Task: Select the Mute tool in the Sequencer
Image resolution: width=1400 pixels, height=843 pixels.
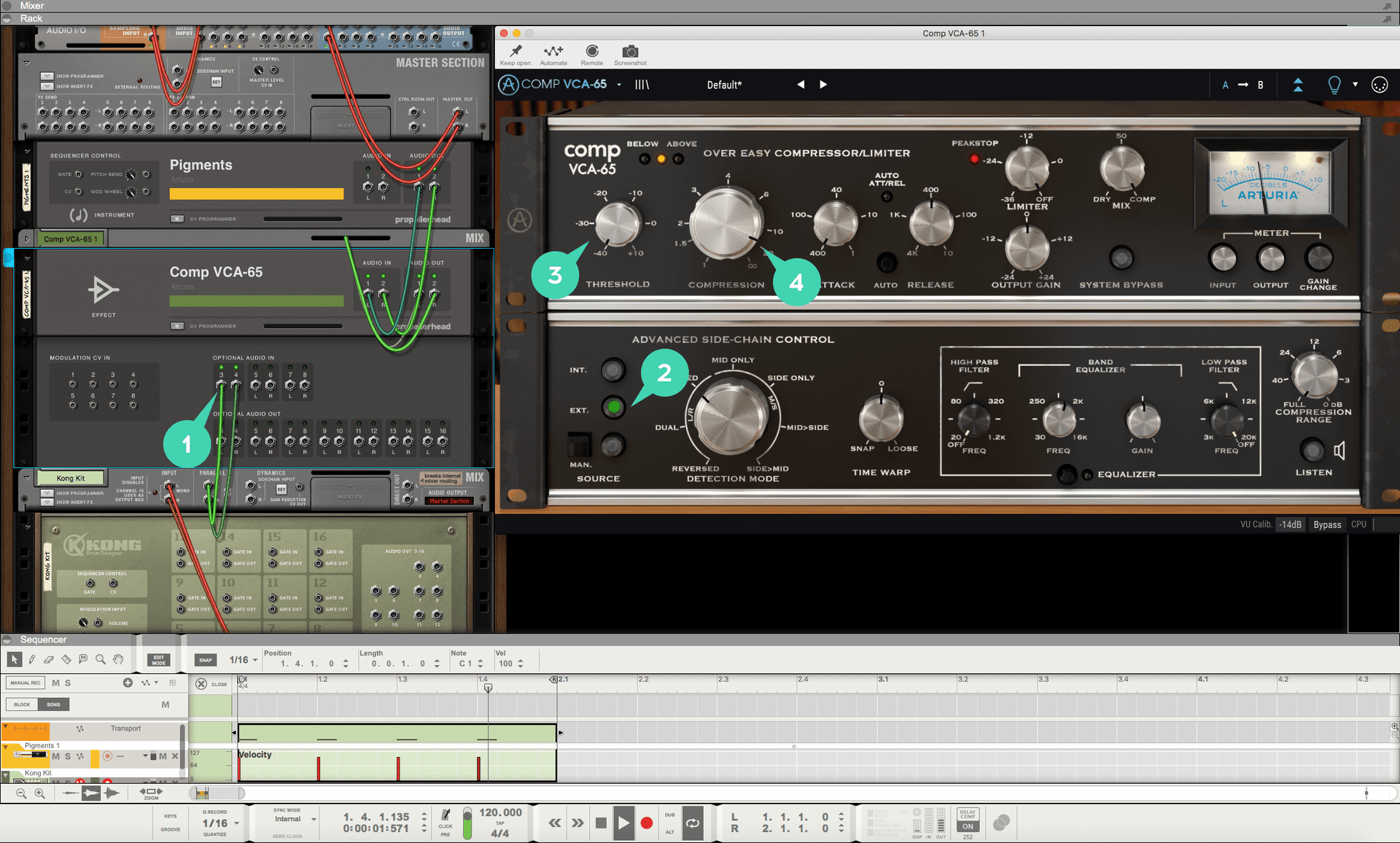Action: coord(83,660)
